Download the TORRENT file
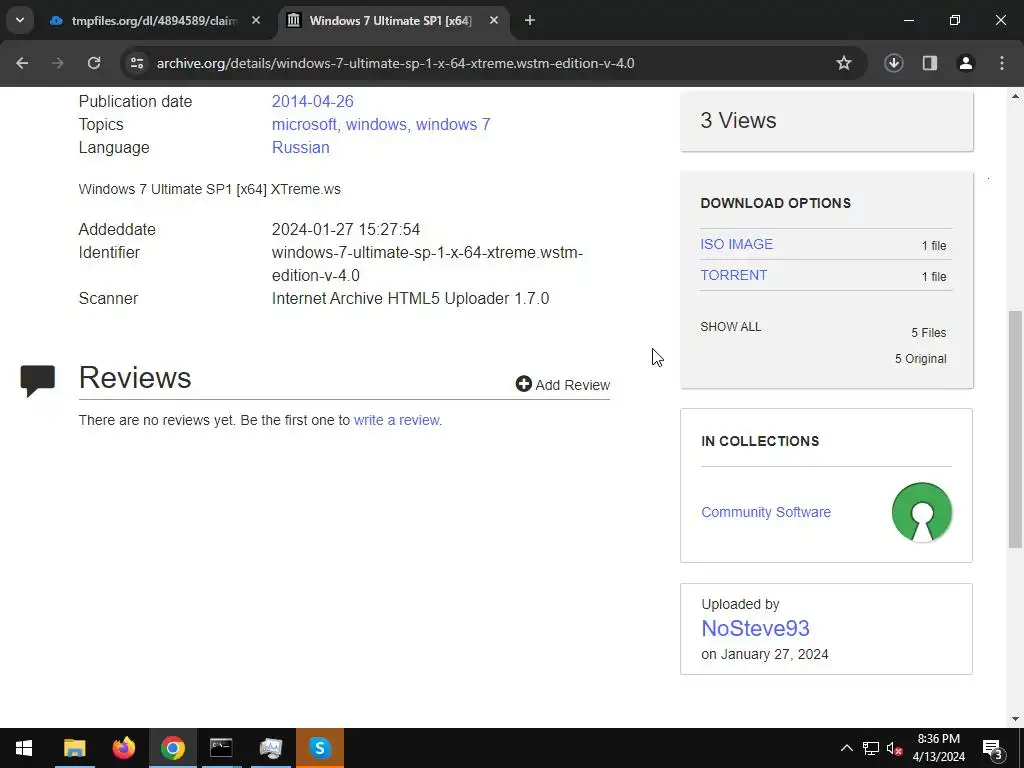The image size is (1024, 768). (733, 275)
